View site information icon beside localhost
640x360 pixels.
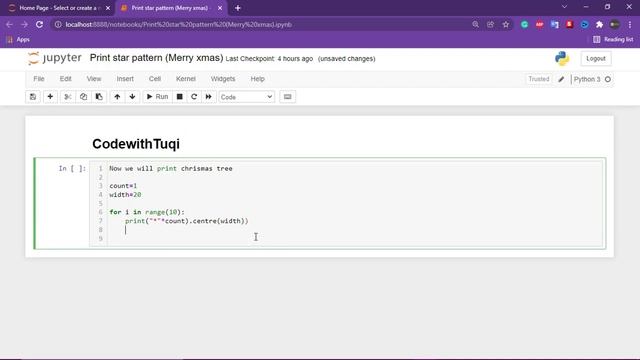[58, 24]
